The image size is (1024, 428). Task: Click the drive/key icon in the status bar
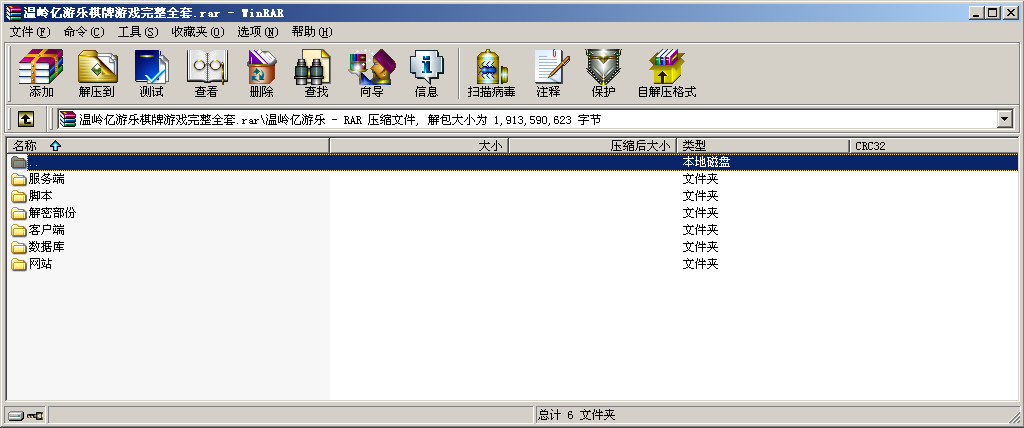(x=26, y=415)
